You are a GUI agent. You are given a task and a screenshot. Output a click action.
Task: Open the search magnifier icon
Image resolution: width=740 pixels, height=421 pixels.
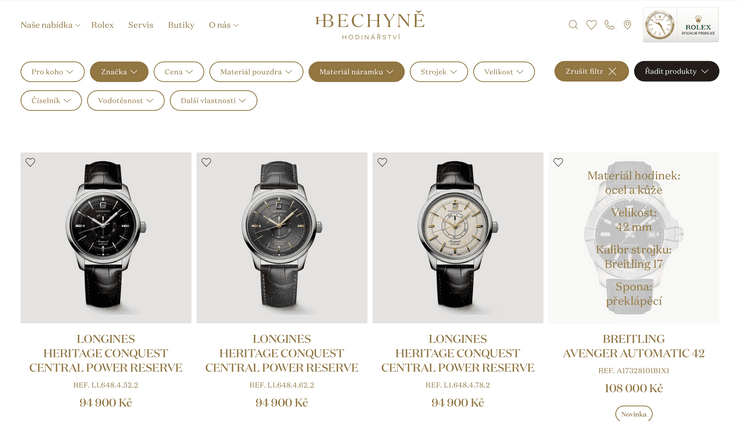tap(573, 25)
